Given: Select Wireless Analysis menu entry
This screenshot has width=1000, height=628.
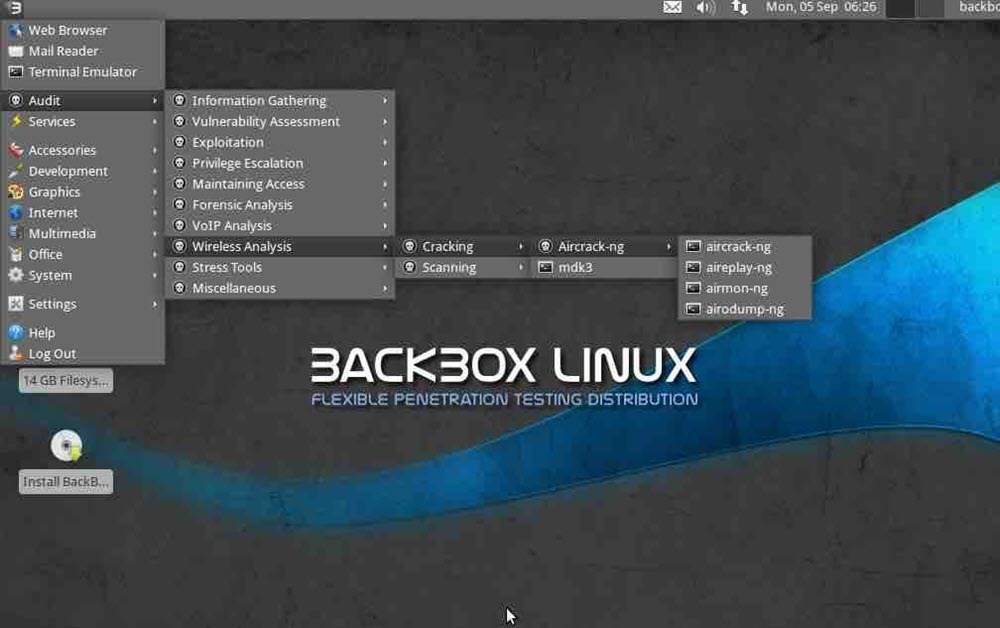Looking at the screenshot, I should 280,246.
